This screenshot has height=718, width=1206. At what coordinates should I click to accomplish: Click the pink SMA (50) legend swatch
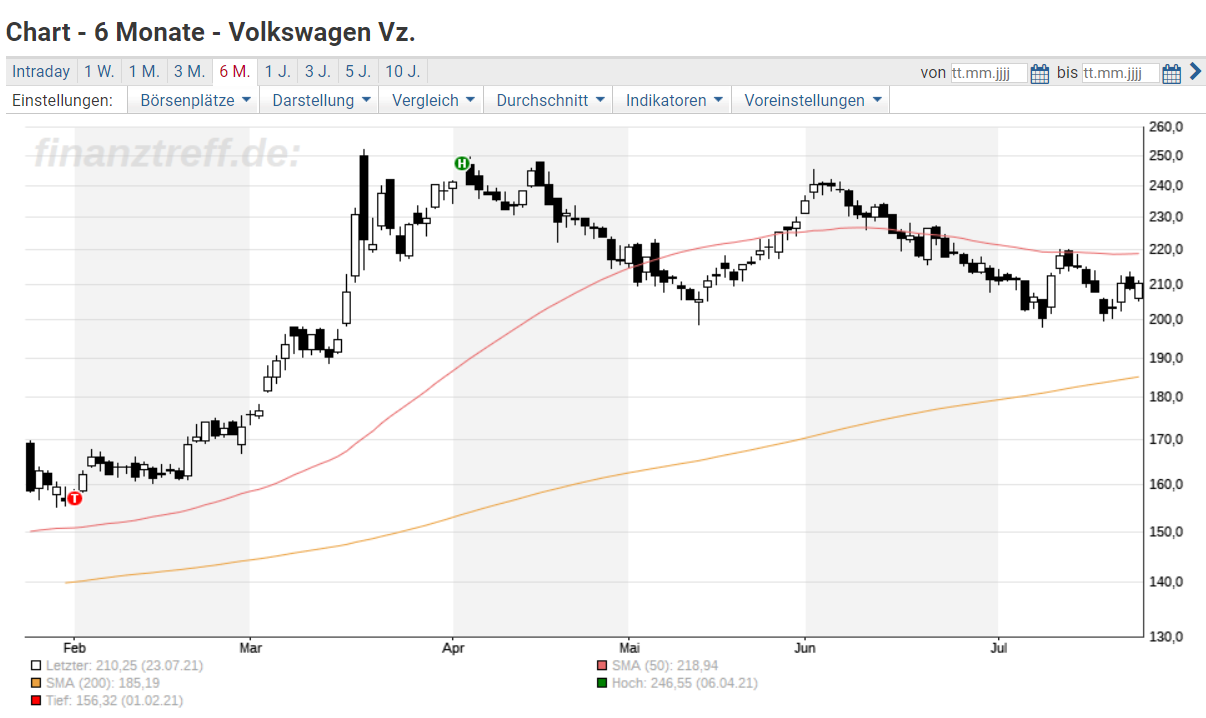point(601,665)
